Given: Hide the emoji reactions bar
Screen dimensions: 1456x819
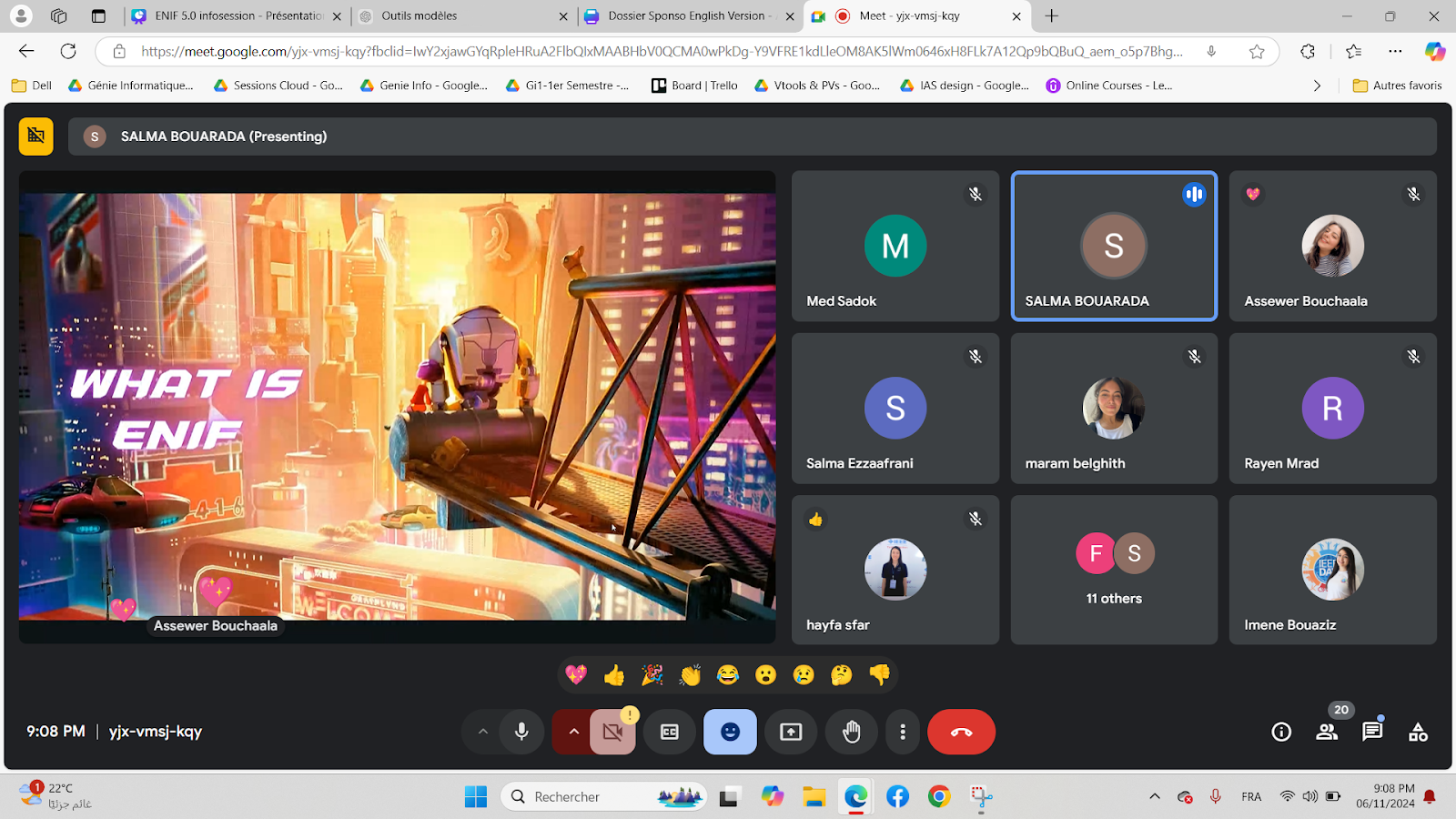Looking at the screenshot, I should pos(730,732).
